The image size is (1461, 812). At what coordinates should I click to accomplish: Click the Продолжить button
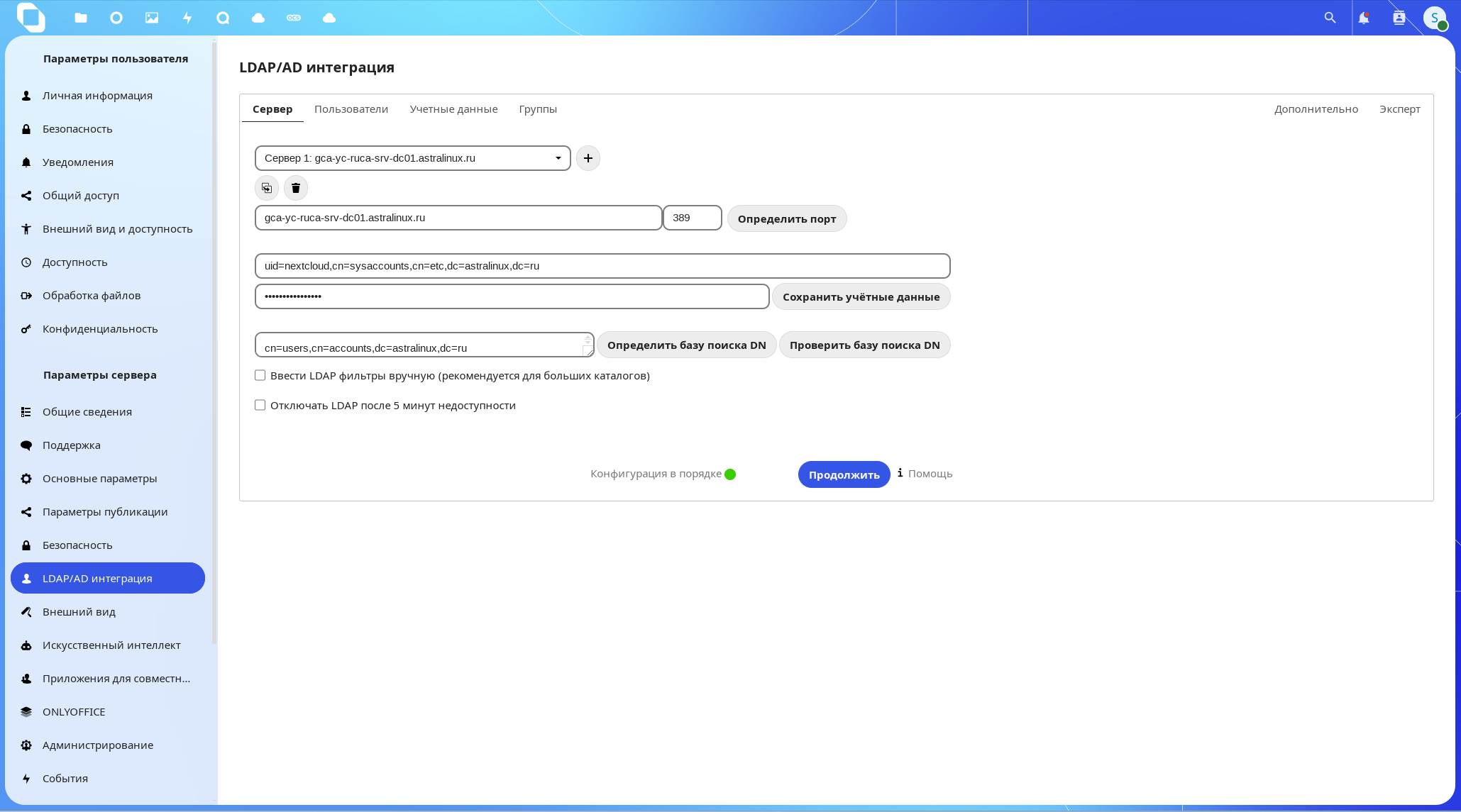tap(844, 474)
